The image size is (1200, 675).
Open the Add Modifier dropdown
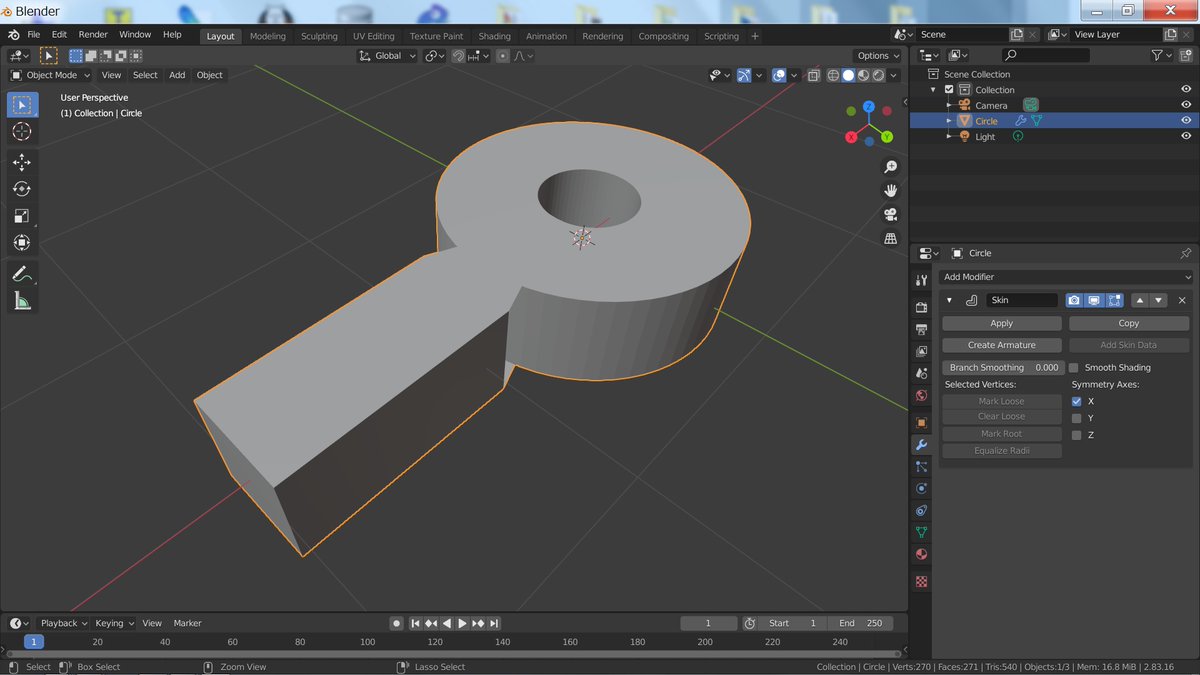click(1065, 277)
